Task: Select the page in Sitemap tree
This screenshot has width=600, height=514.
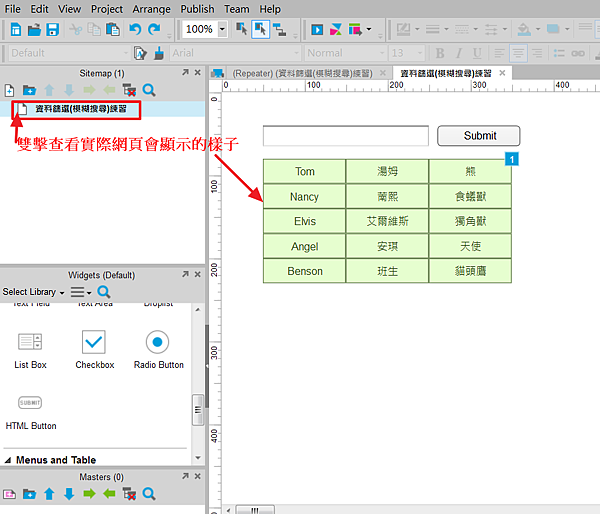Action: [80, 109]
